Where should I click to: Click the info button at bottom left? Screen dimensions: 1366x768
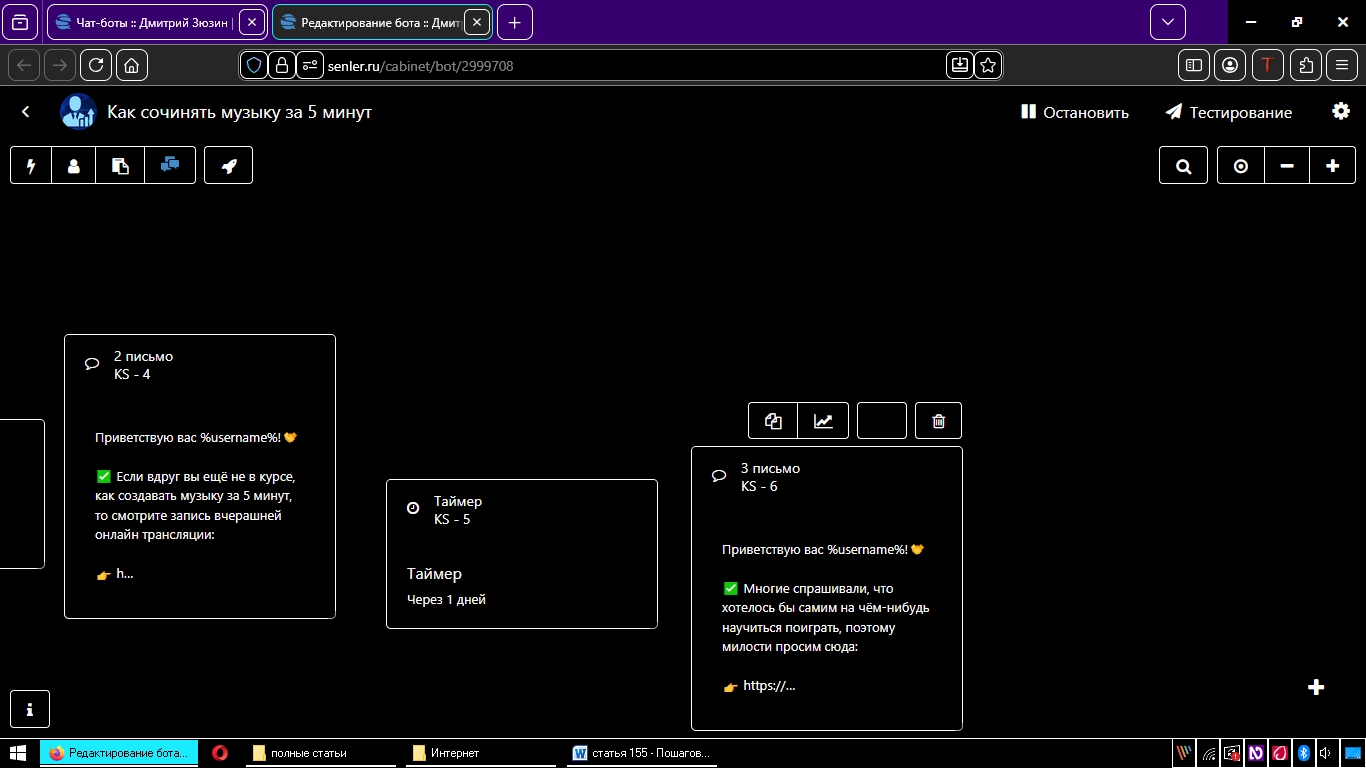pos(30,709)
